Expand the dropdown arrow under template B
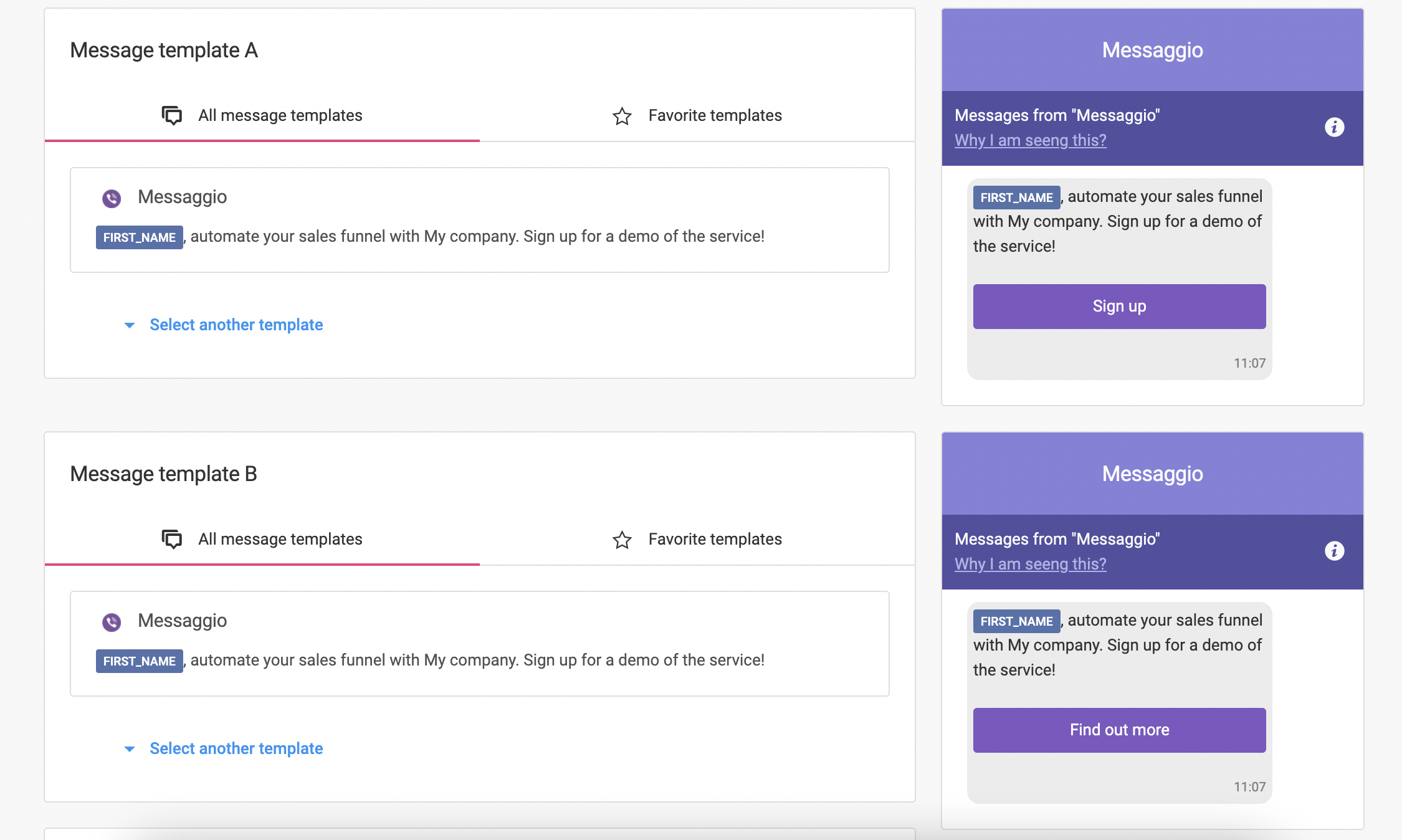This screenshot has width=1402, height=840. (130, 749)
